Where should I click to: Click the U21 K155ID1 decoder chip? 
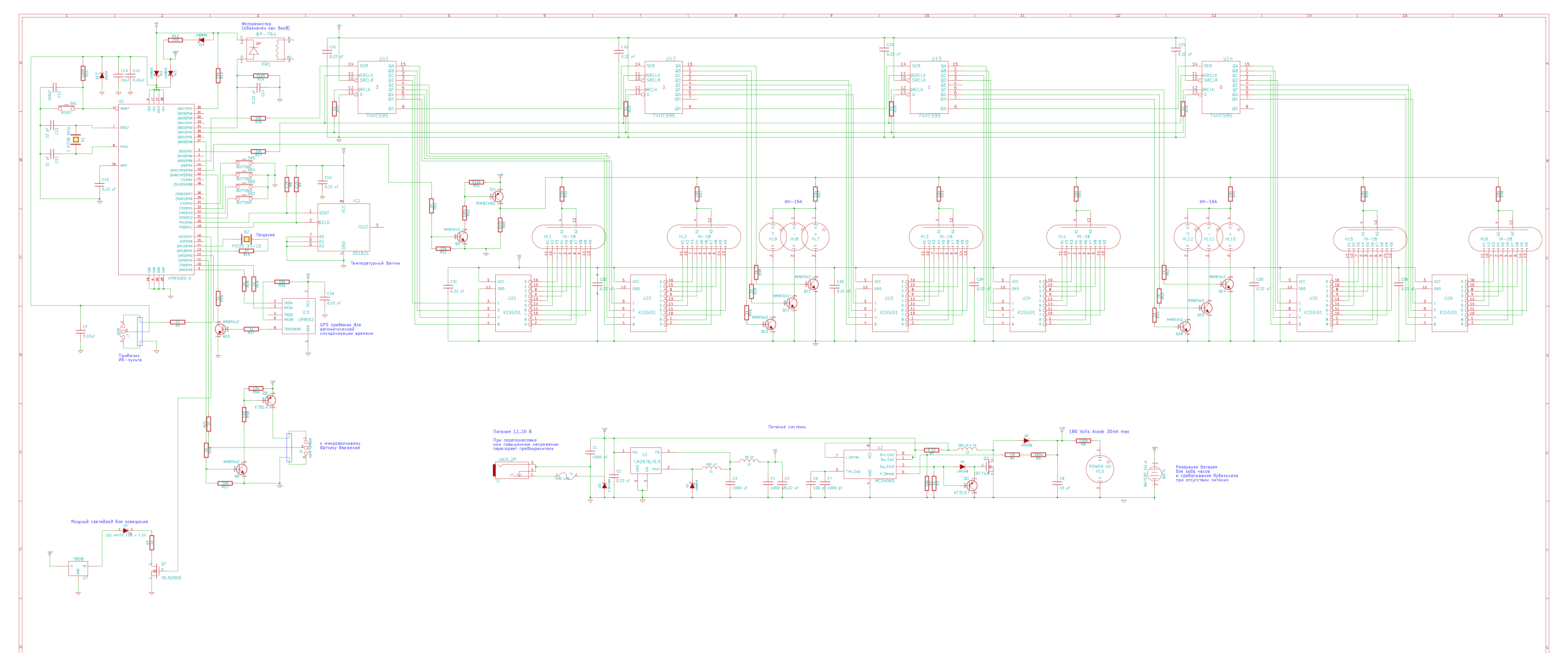click(x=512, y=303)
